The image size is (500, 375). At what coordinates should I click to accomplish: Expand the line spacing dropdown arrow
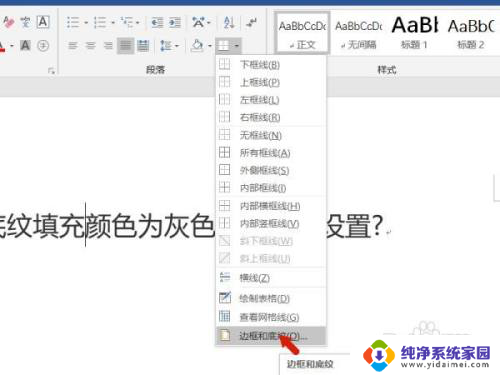[x=177, y=46]
